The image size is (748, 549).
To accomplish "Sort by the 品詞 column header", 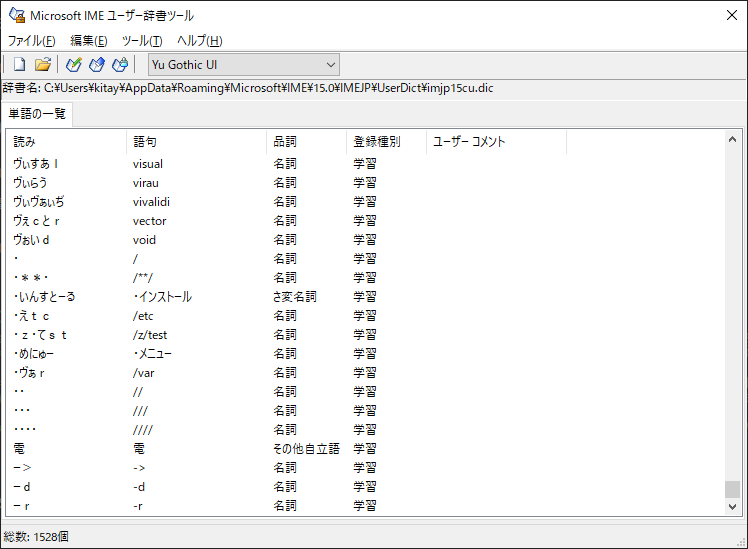I will coord(306,142).
